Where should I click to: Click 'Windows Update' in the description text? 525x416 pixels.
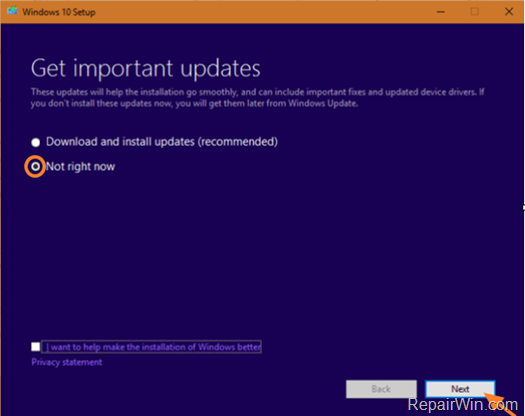coord(322,103)
